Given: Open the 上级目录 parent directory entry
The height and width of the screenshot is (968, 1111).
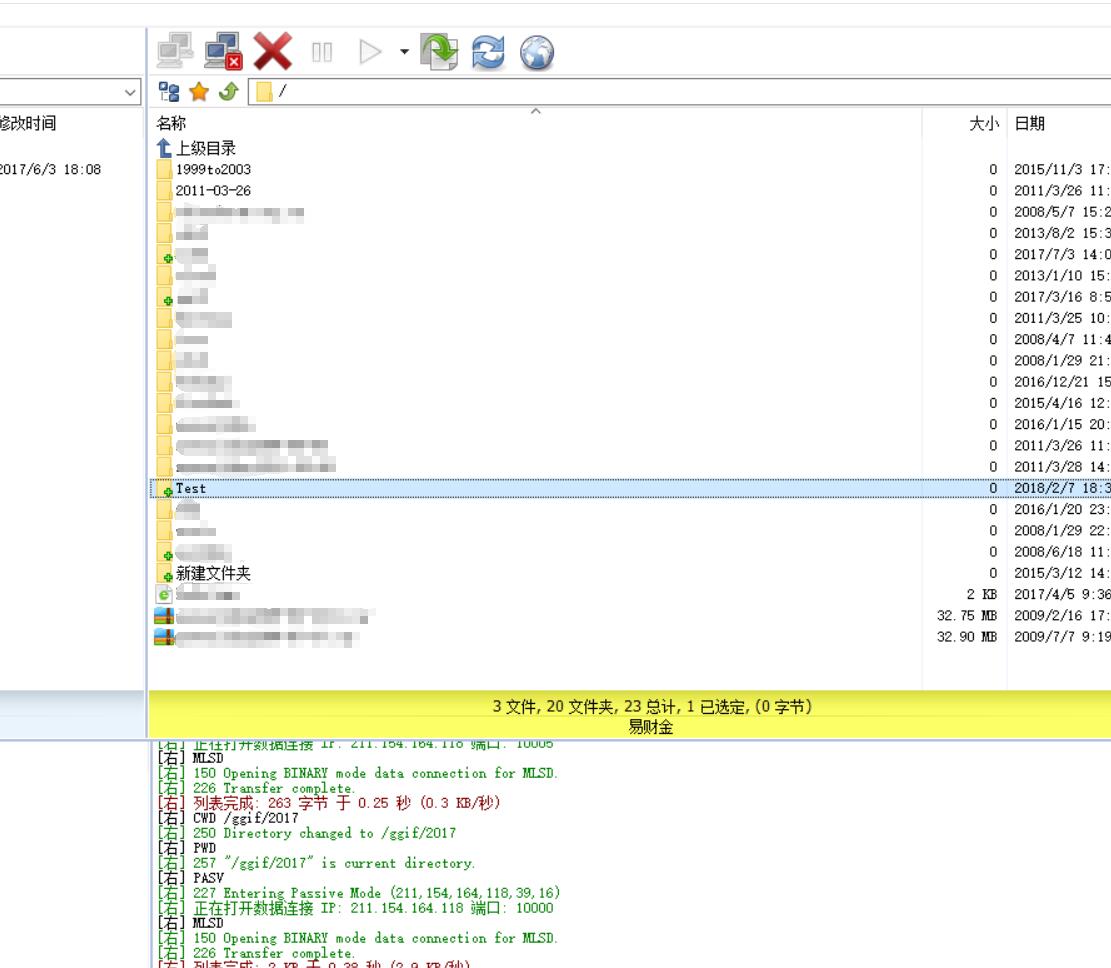Looking at the screenshot, I should tap(205, 148).
